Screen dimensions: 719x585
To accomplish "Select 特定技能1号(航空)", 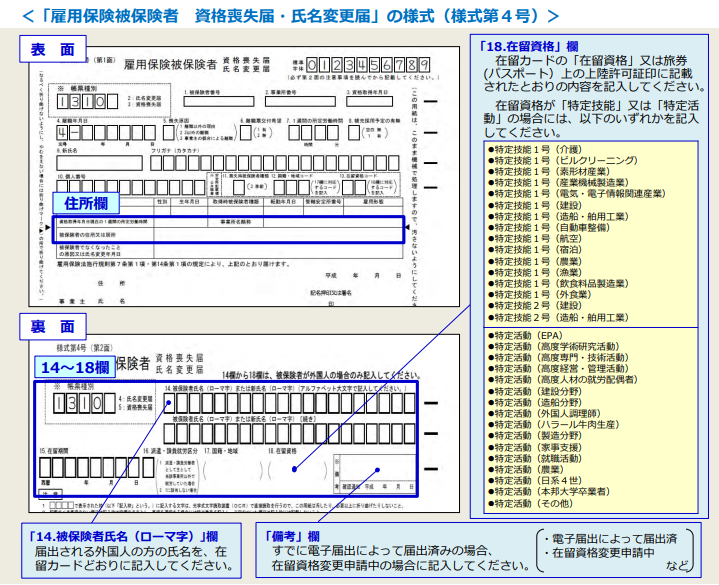I will point(535,238).
